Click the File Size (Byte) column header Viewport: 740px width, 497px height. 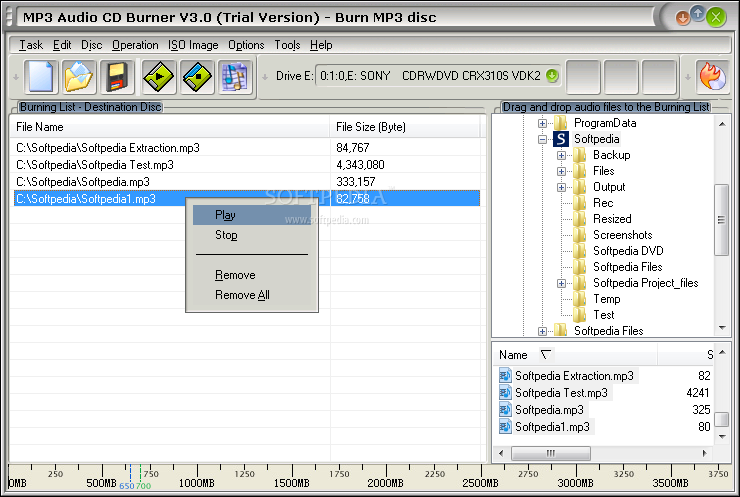point(405,127)
